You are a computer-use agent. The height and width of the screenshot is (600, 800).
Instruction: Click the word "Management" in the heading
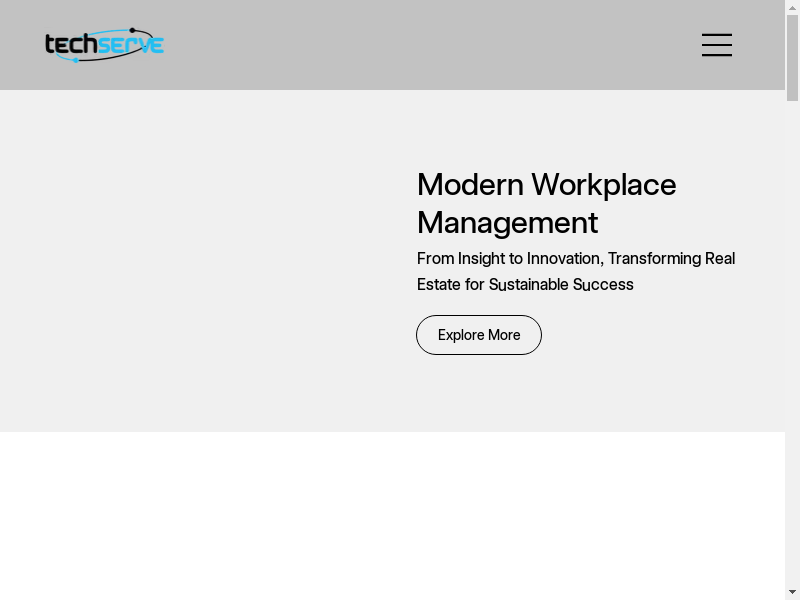pyautogui.click(x=507, y=222)
